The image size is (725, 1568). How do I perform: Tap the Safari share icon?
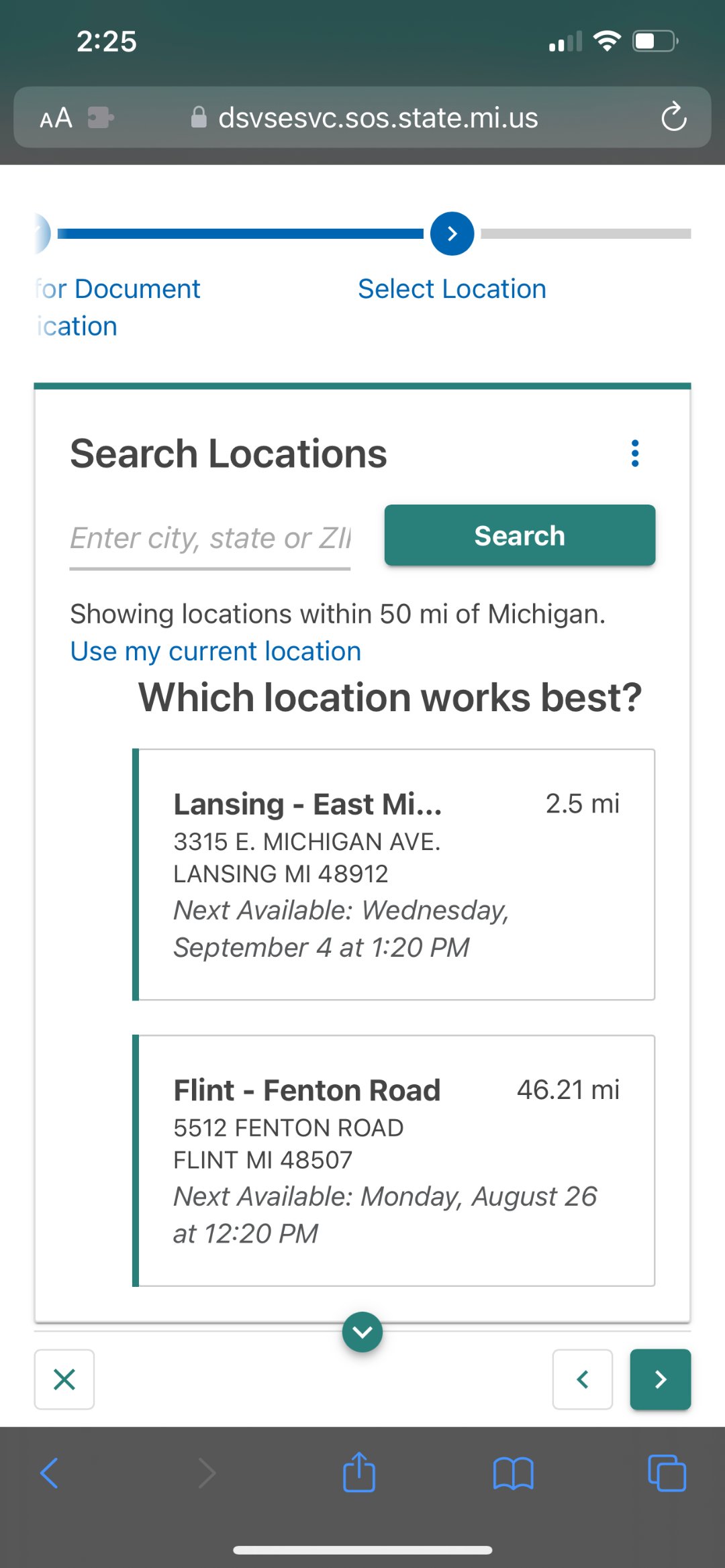359,1473
